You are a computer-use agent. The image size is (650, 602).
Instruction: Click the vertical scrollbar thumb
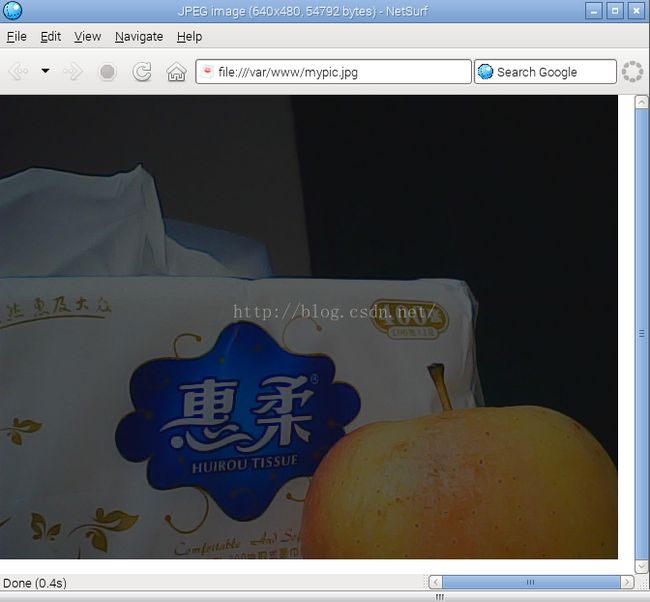tap(641, 334)
